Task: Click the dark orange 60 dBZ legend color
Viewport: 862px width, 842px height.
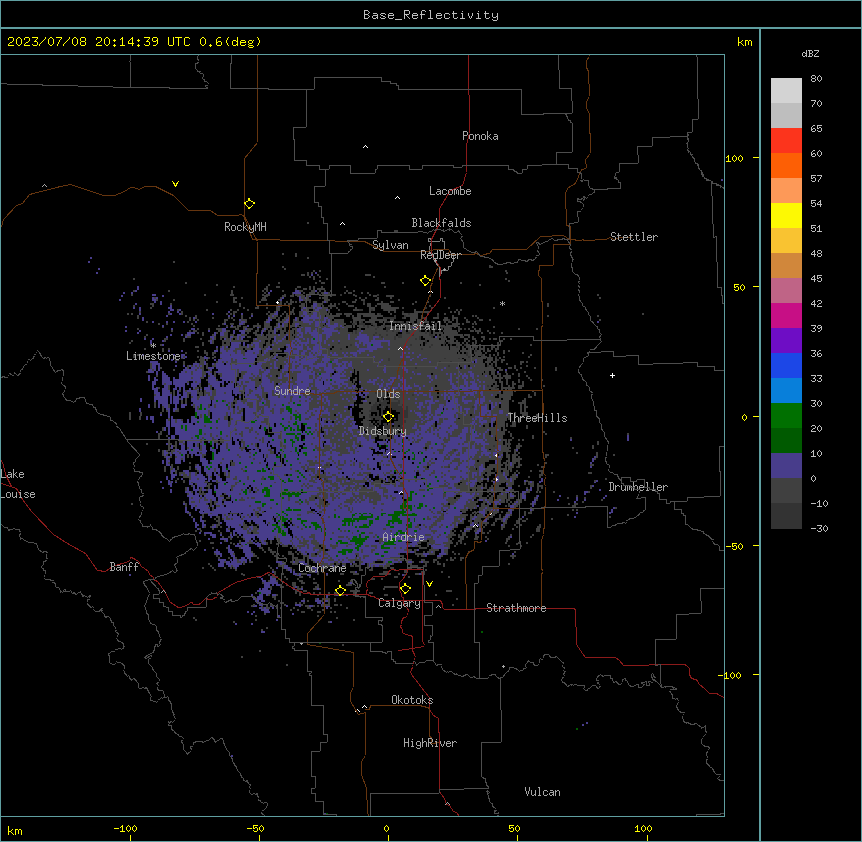Action: pyautogui.click(x=786, y=165)
